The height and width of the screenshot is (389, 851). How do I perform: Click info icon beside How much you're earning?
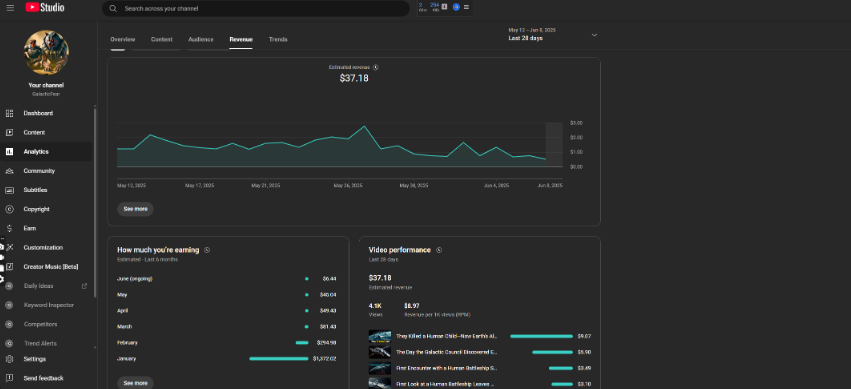(x=207, y=250)
